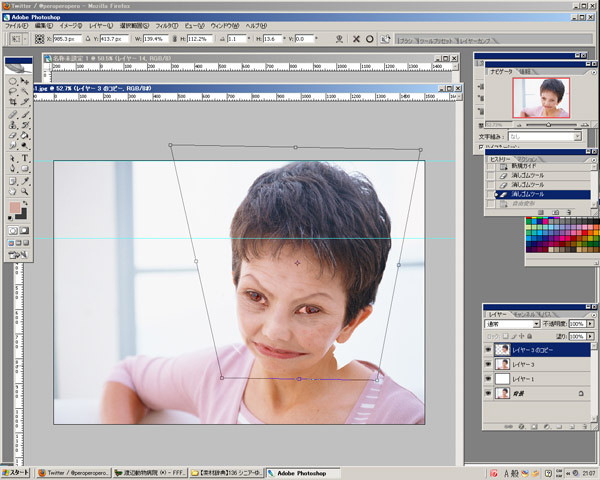This screenshot has height=480, width=600.
Task: Select the Dodge/Burn tool
Action: (24, 145)
